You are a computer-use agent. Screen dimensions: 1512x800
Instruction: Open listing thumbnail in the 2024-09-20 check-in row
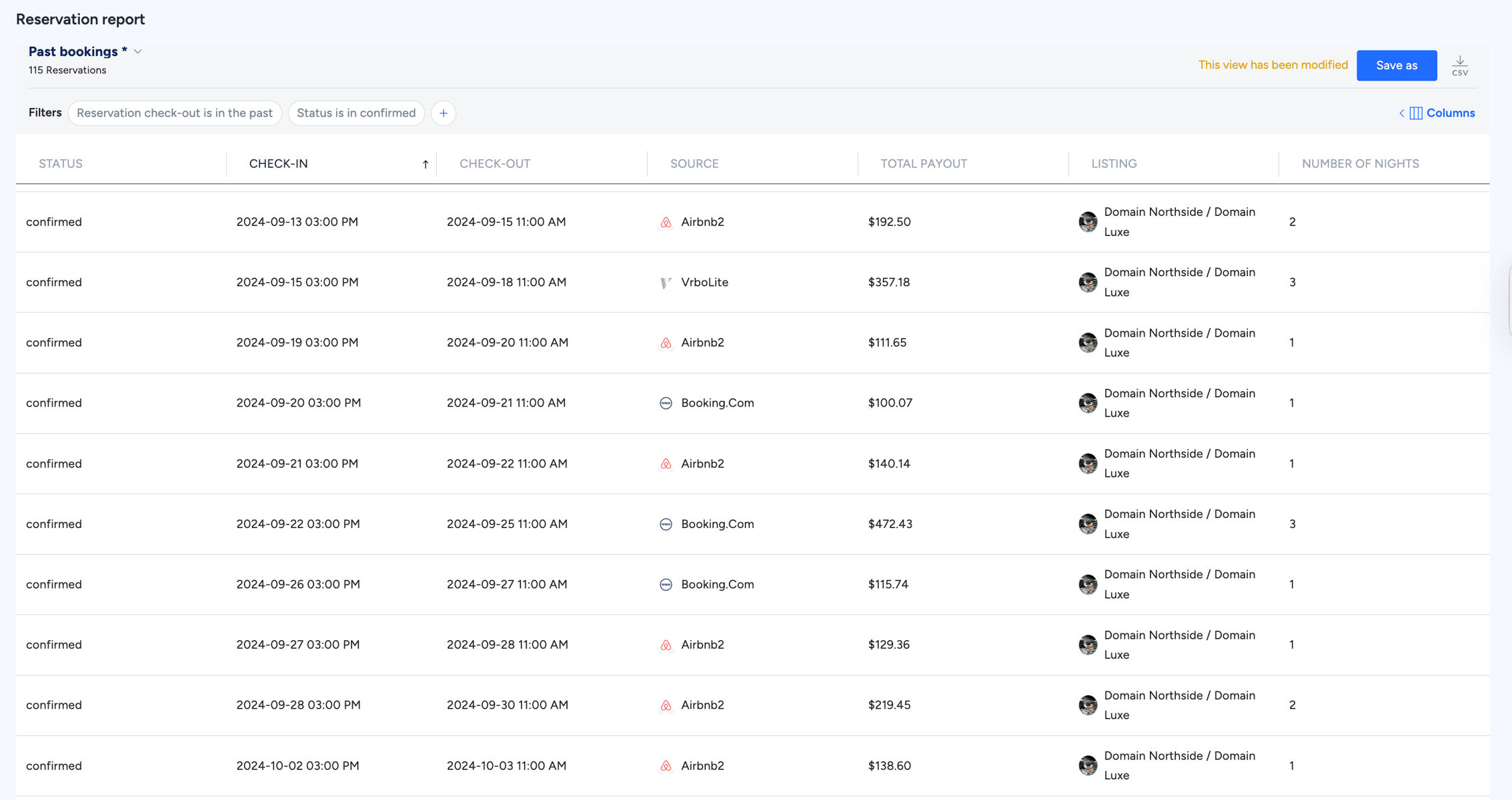tap(1088, 403)
